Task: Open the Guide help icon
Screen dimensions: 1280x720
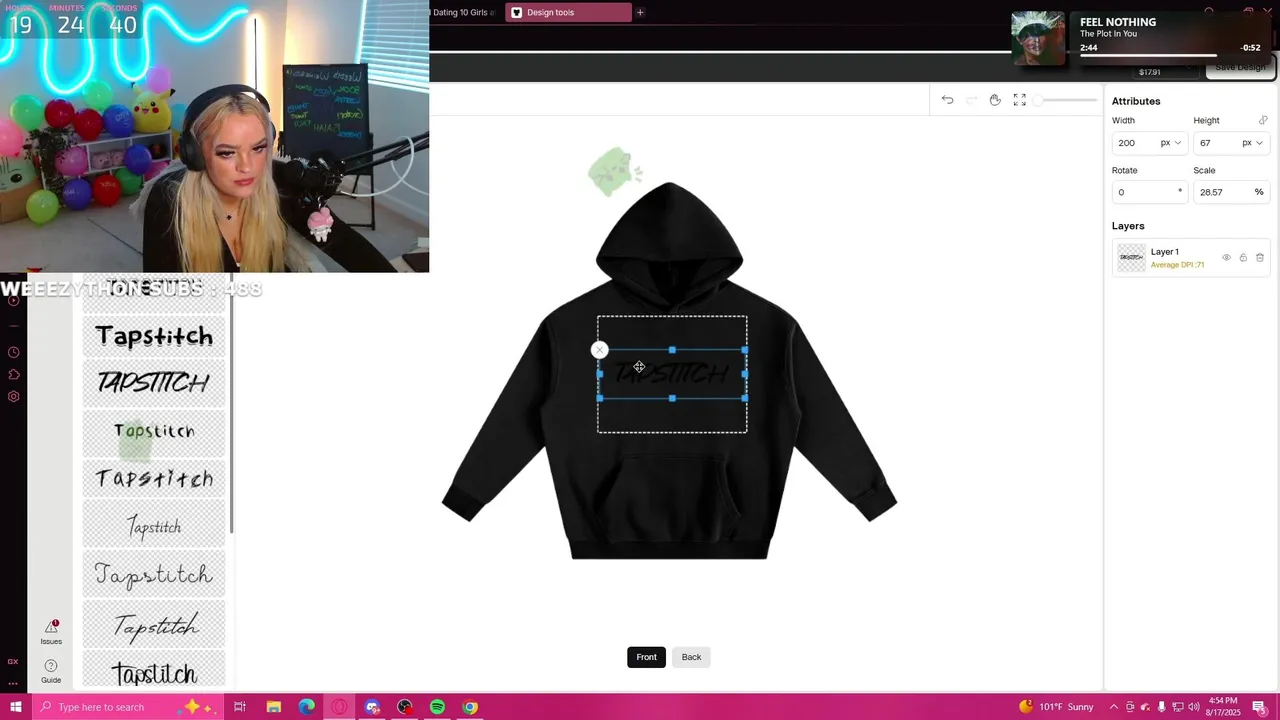Action: [51, 671]
